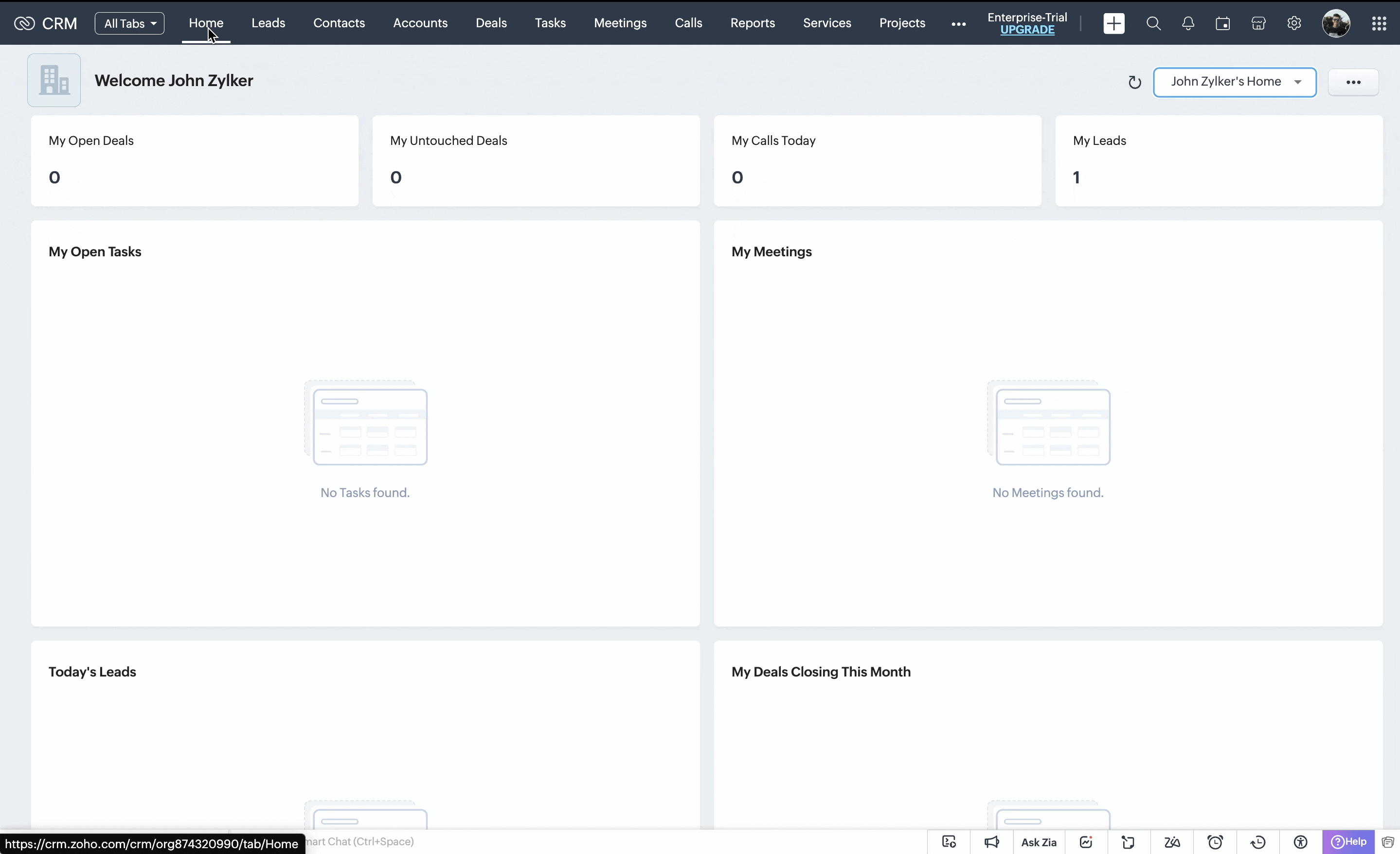Click the refresh home page icon
Image resolution: width=1400 pixels, height=854 pixels.
(x=1134, y=82)
